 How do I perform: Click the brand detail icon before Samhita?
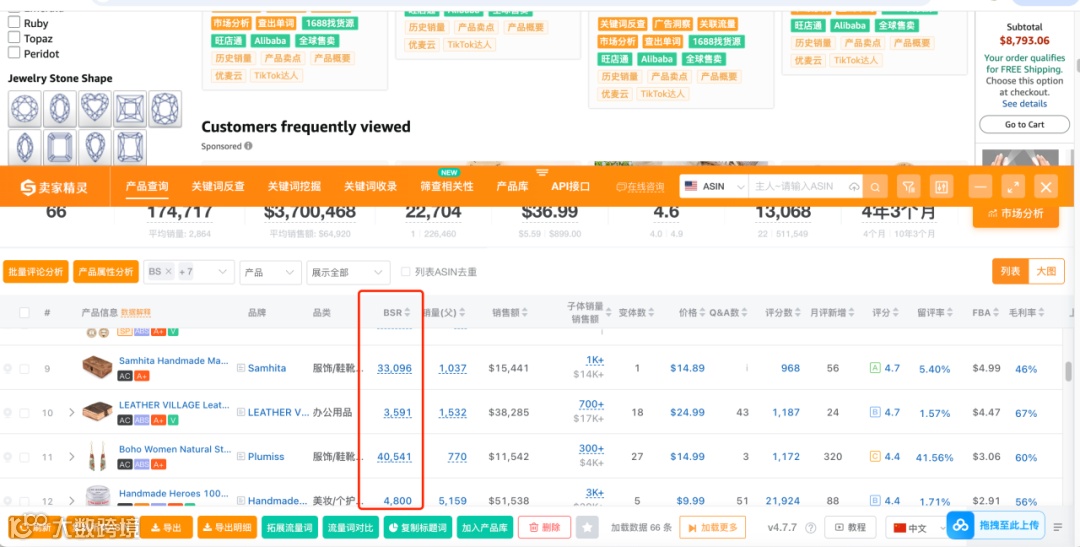241,369
